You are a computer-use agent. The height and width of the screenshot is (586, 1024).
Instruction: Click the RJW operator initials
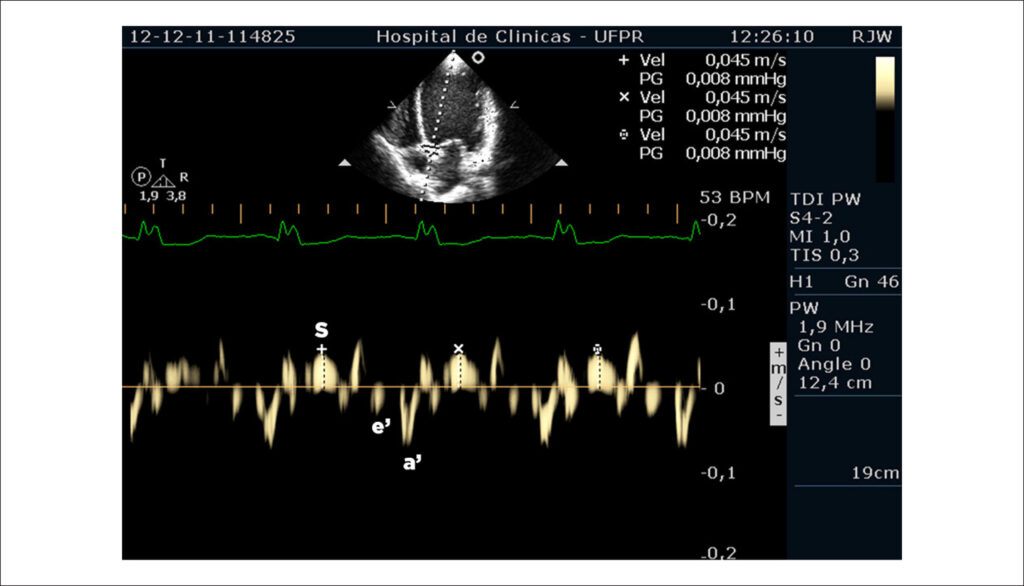(x=872, y=37)
